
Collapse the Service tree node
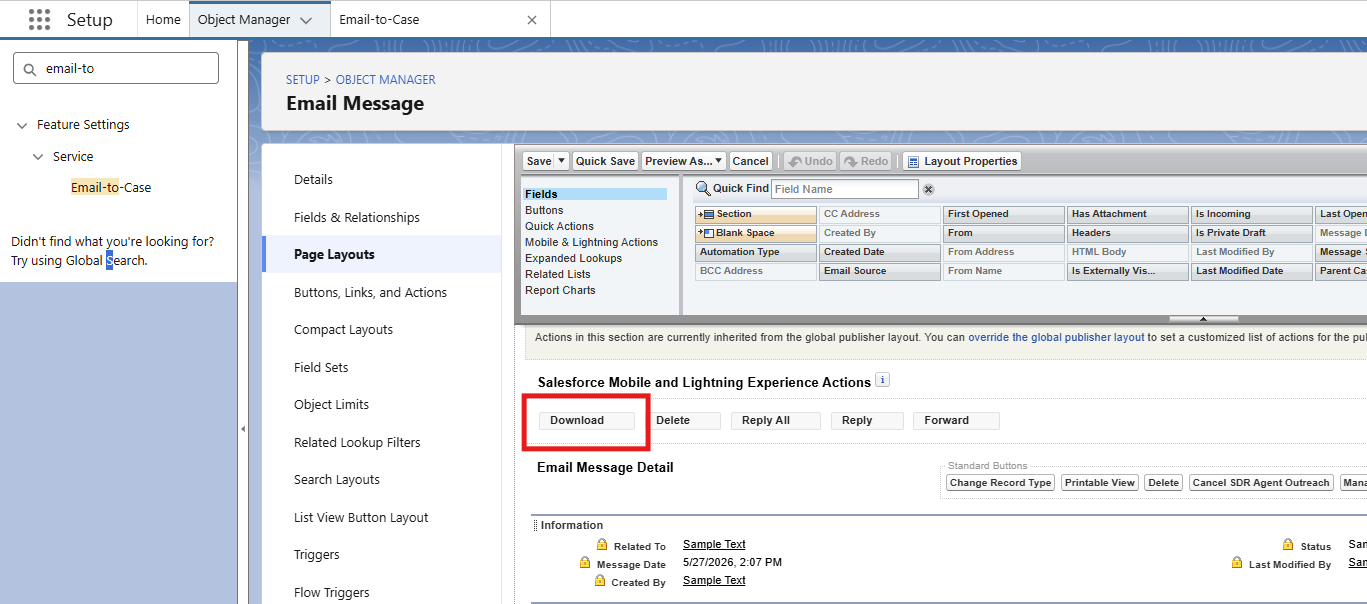click(x=38, y=157)
